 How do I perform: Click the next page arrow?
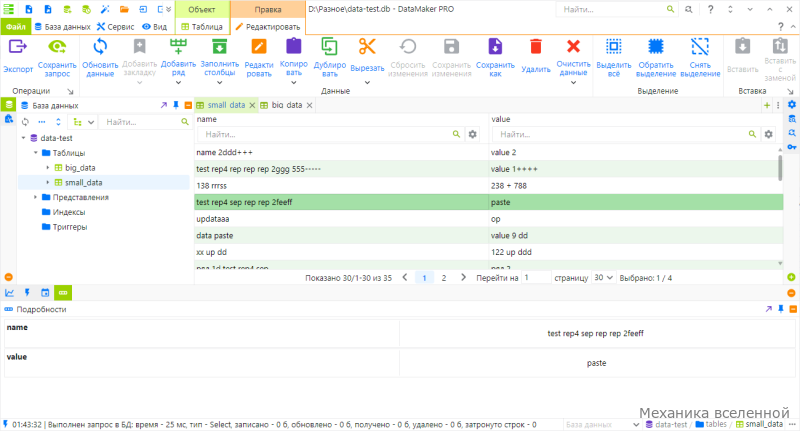click(x=463, y=277)
